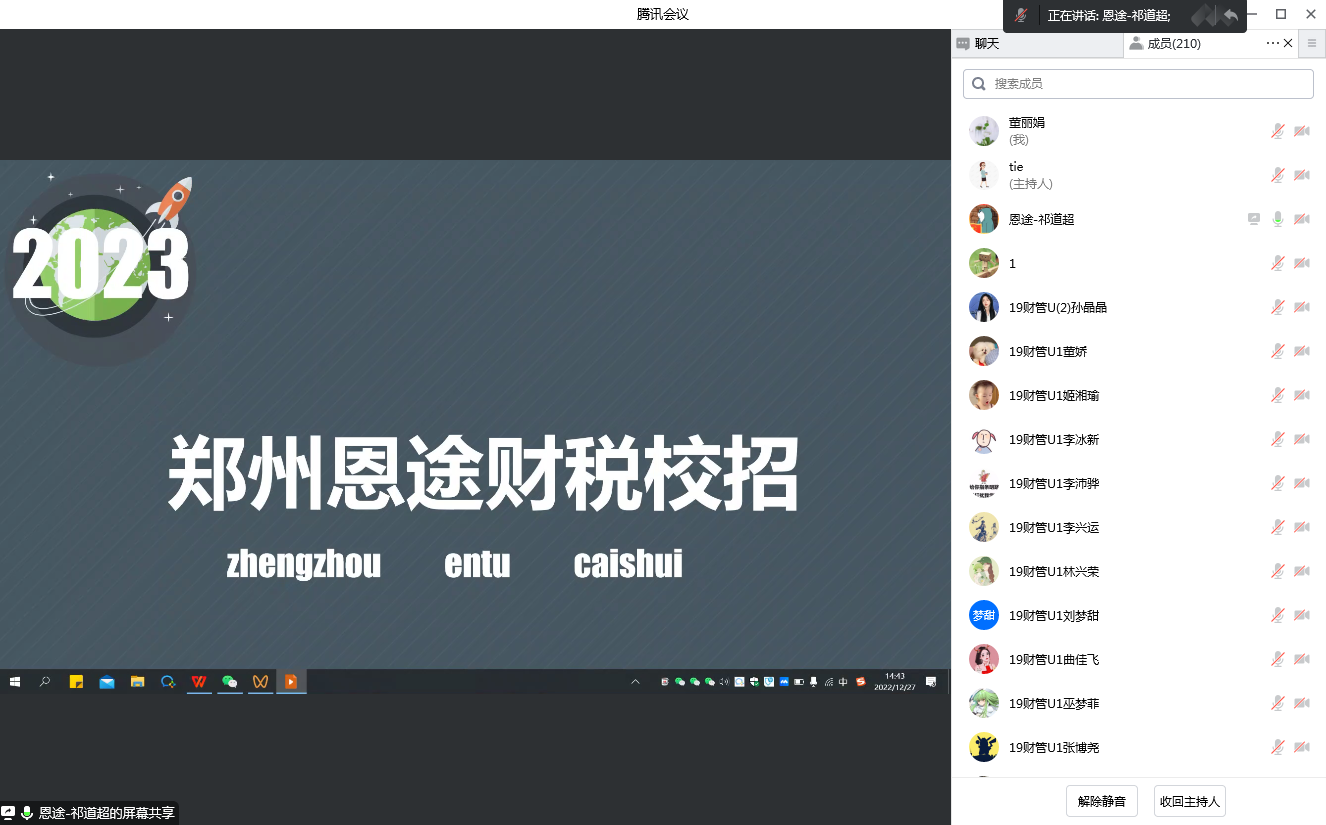Image resolution: width=1326 pixels, height=825 pixels.
Task: Click muted mic for 19财管U1李冰新
Action: click(x=1277, y=439)
